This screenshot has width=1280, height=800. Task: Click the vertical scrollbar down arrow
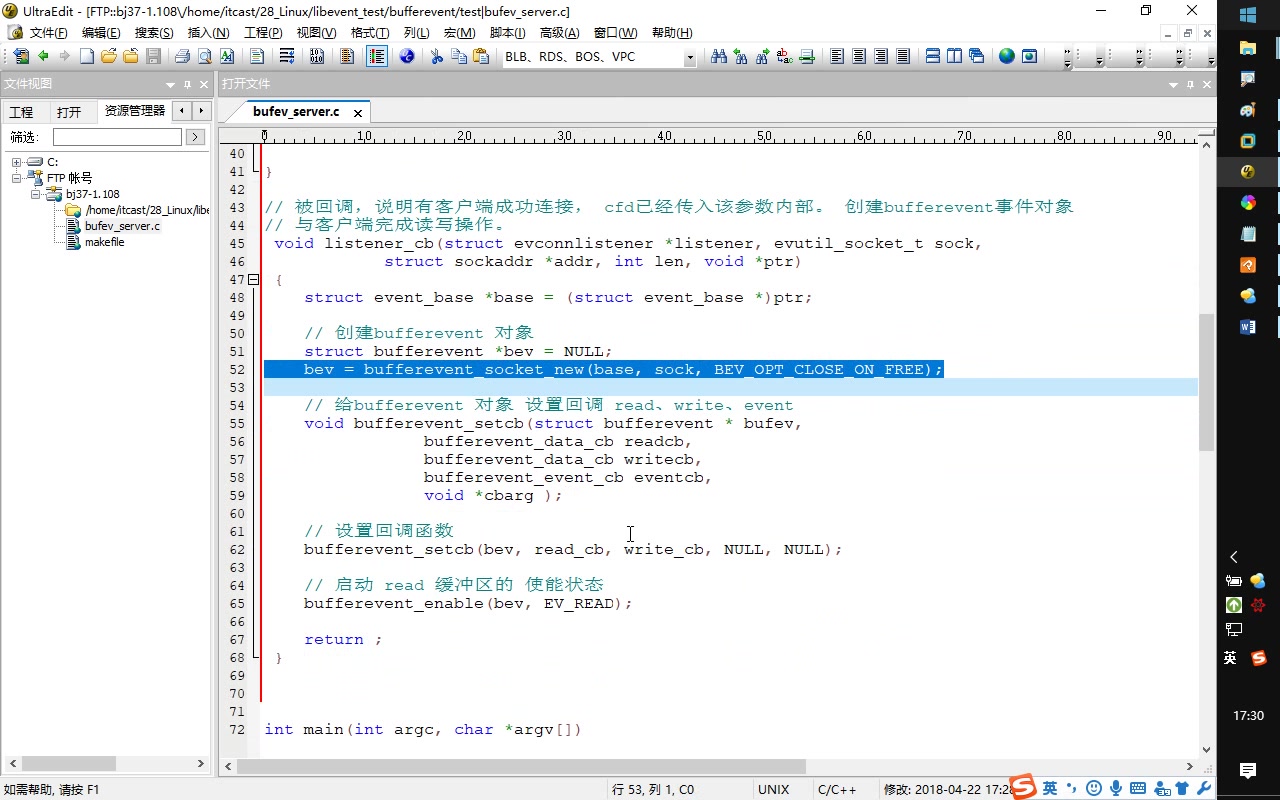click(1206, 748)
